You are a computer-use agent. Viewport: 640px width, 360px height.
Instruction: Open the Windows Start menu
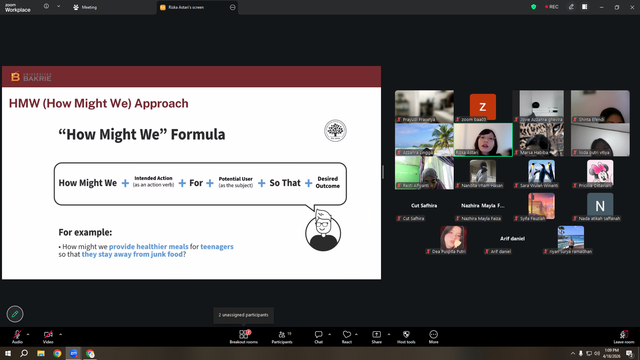(8, 353)
